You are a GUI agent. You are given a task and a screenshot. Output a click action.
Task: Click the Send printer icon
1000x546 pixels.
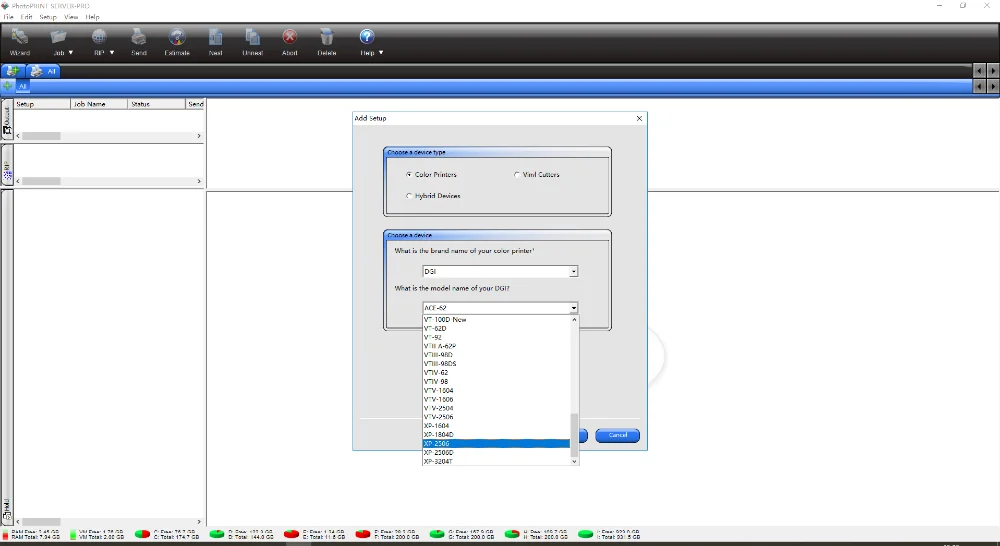(138, 37)
